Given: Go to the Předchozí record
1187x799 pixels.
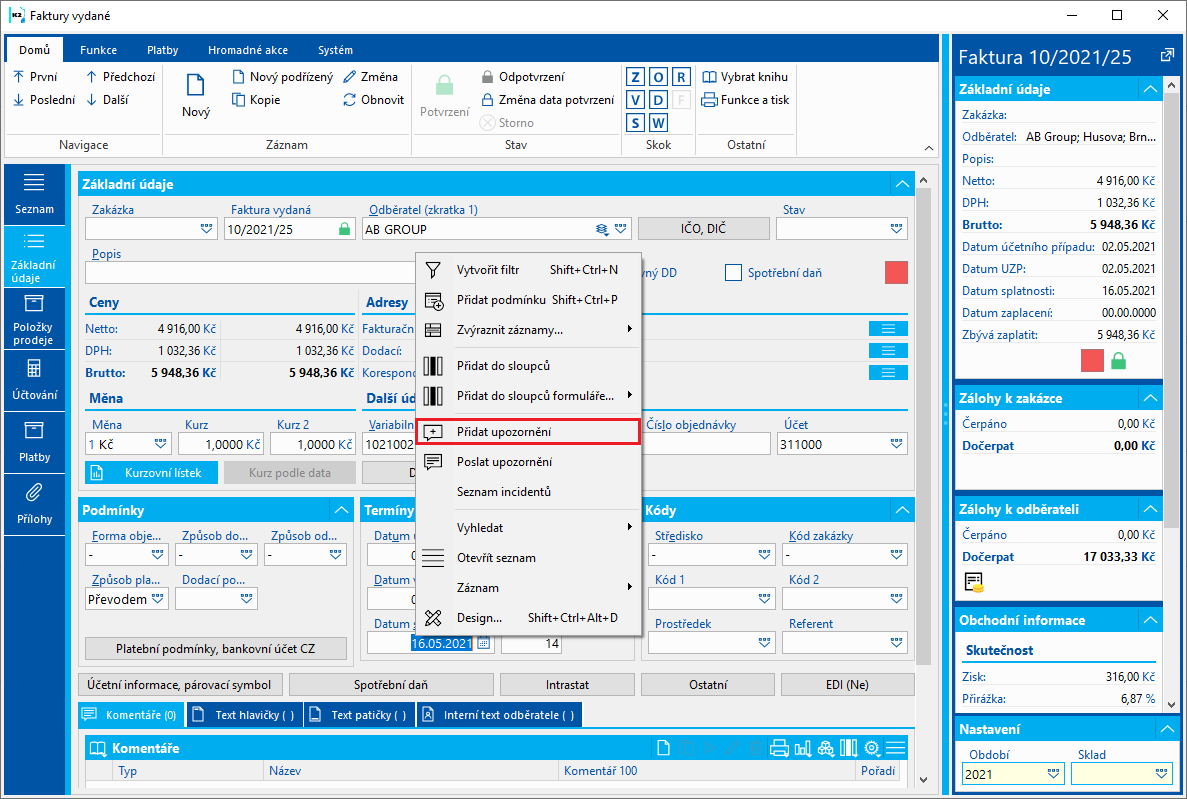Looking at the screenshot, I should click(x=120, y=76).
